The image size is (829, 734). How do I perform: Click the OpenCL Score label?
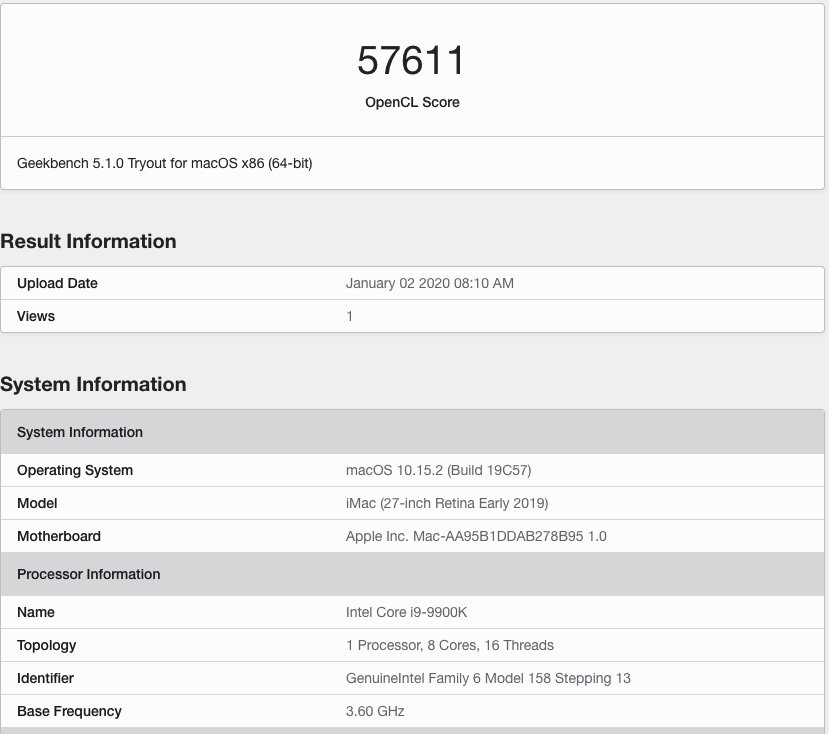[x=412, y=102]
